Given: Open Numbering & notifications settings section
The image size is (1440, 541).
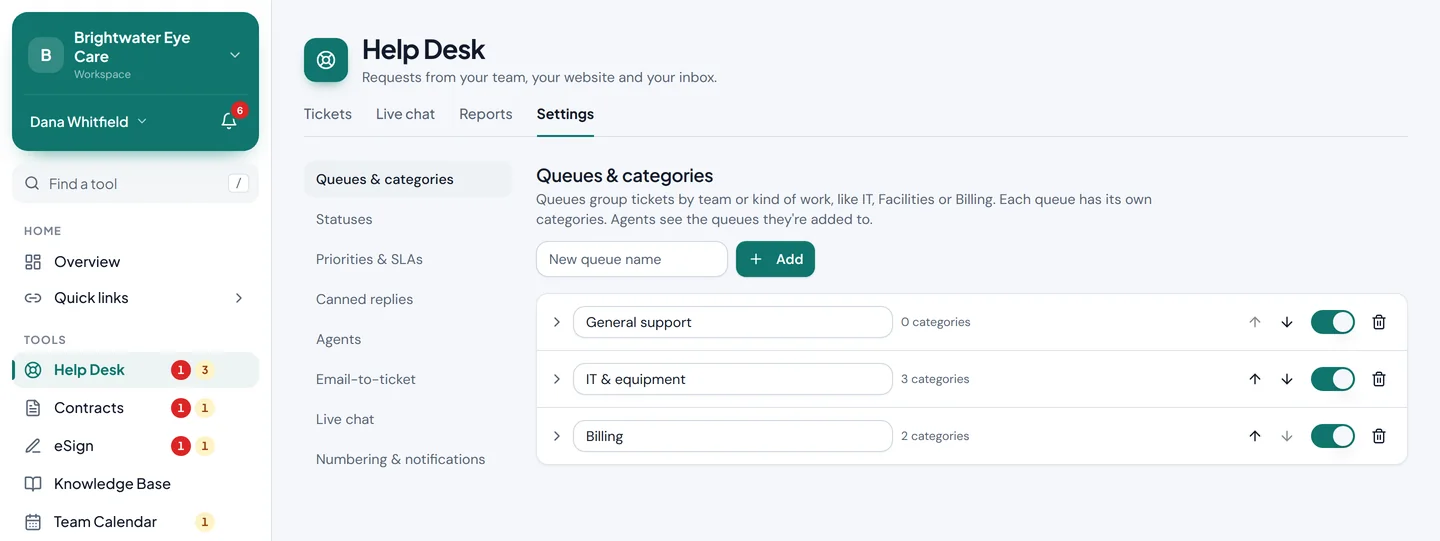Looking at the screenshot, I should [x=408, y=459].
